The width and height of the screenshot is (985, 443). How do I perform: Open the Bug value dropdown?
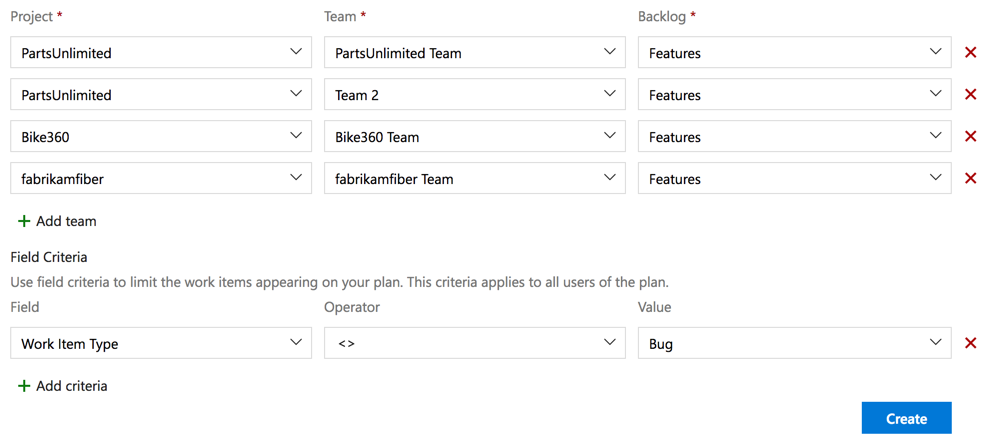795,342
